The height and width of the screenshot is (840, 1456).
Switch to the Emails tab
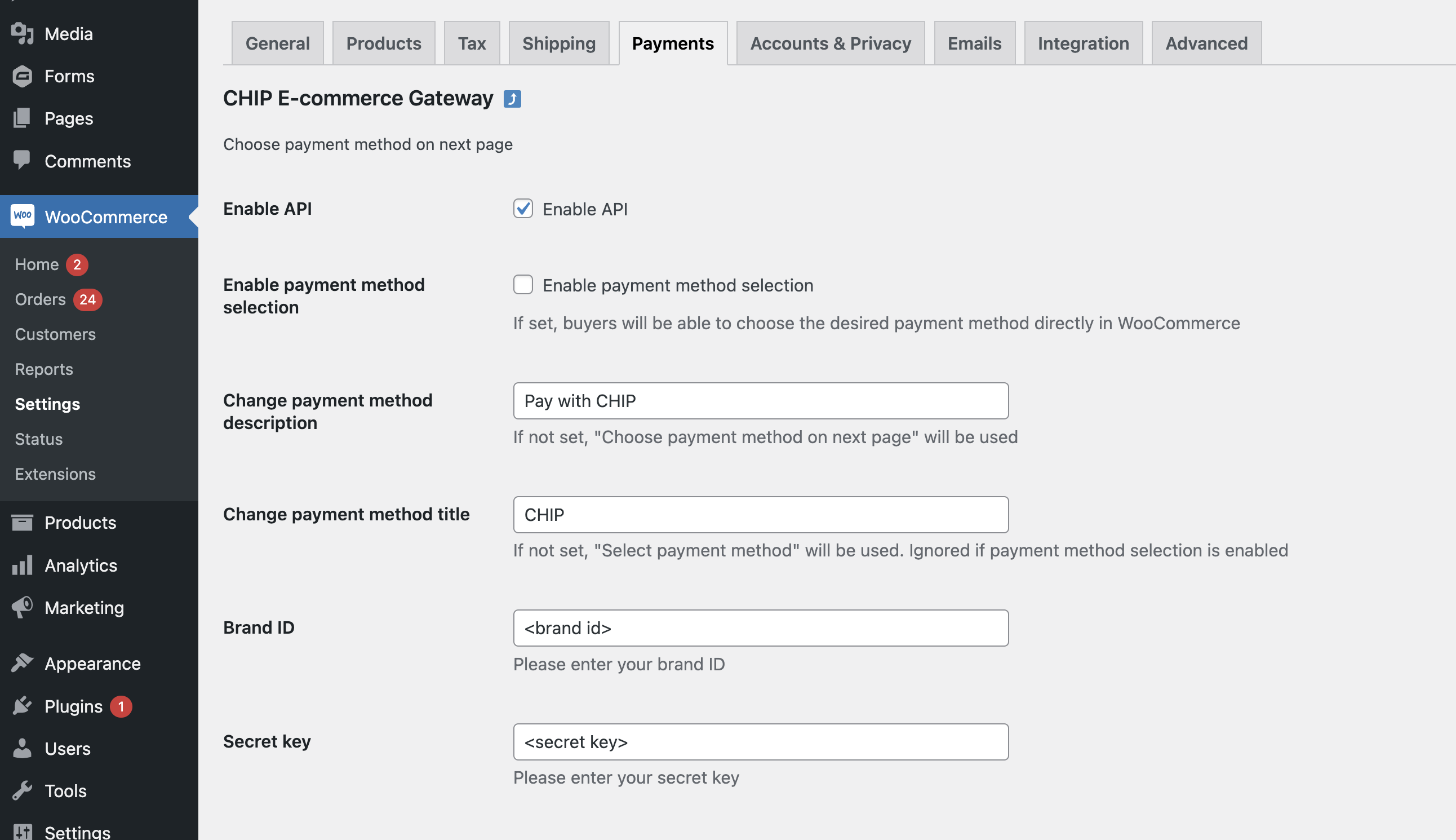[974, 43]
